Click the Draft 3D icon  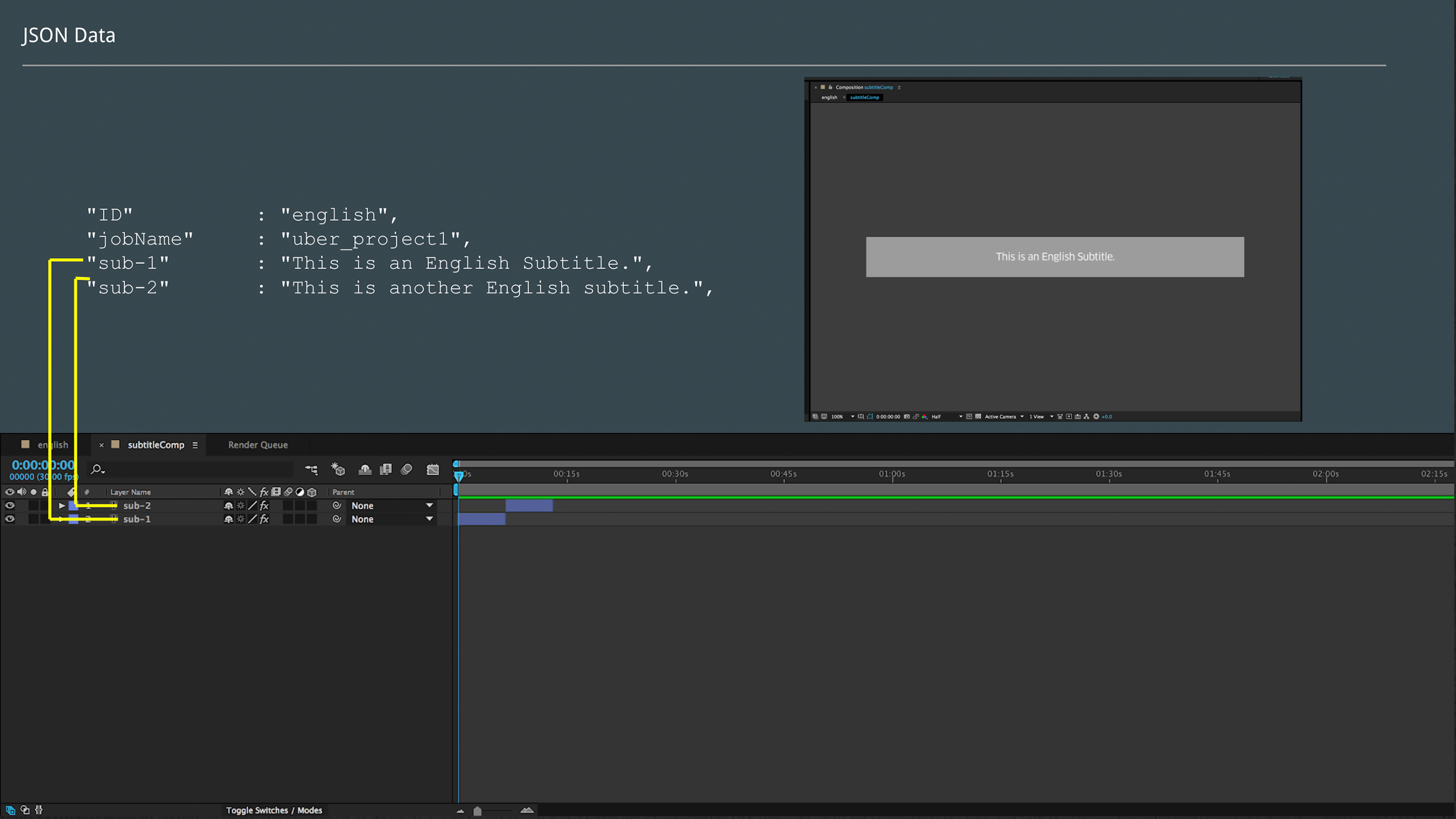(338, 469)
